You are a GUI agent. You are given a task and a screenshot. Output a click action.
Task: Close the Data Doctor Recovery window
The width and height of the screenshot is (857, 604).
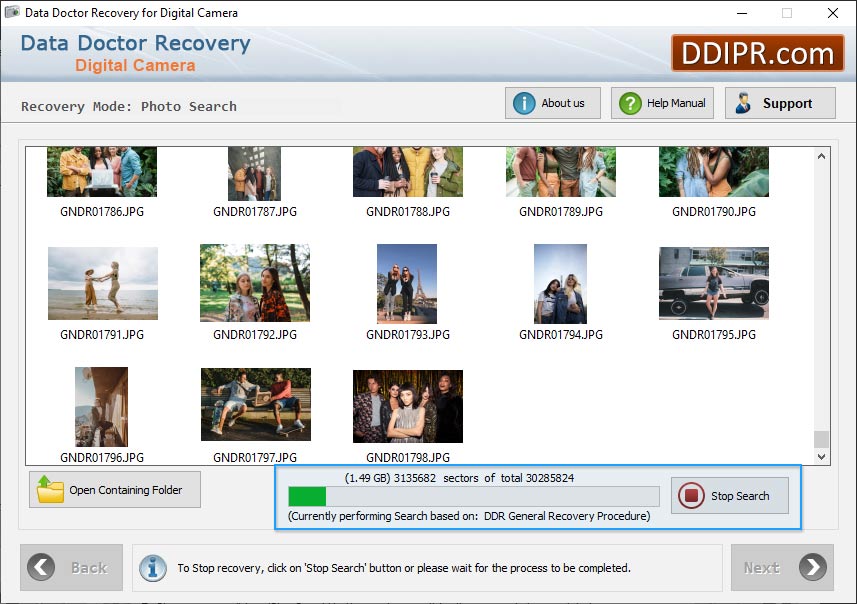(832, 13)
